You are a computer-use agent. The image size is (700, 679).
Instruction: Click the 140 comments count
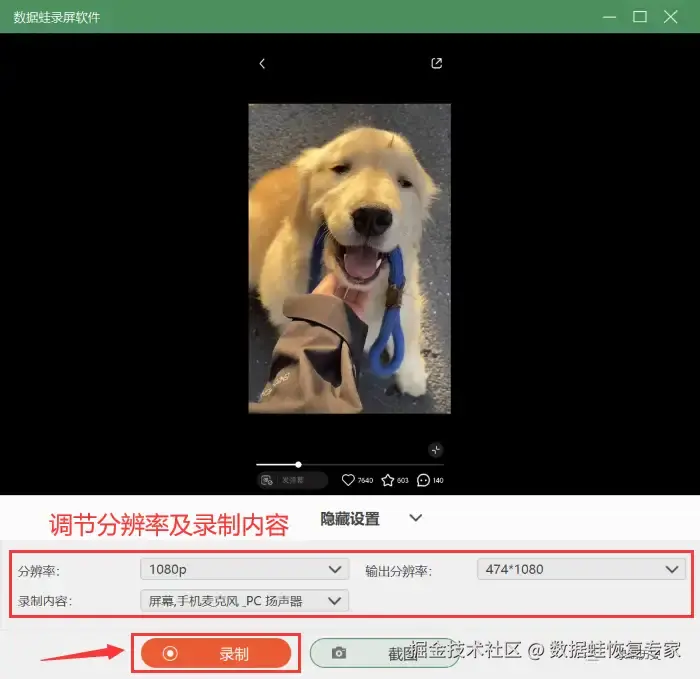tap(438, 480)
